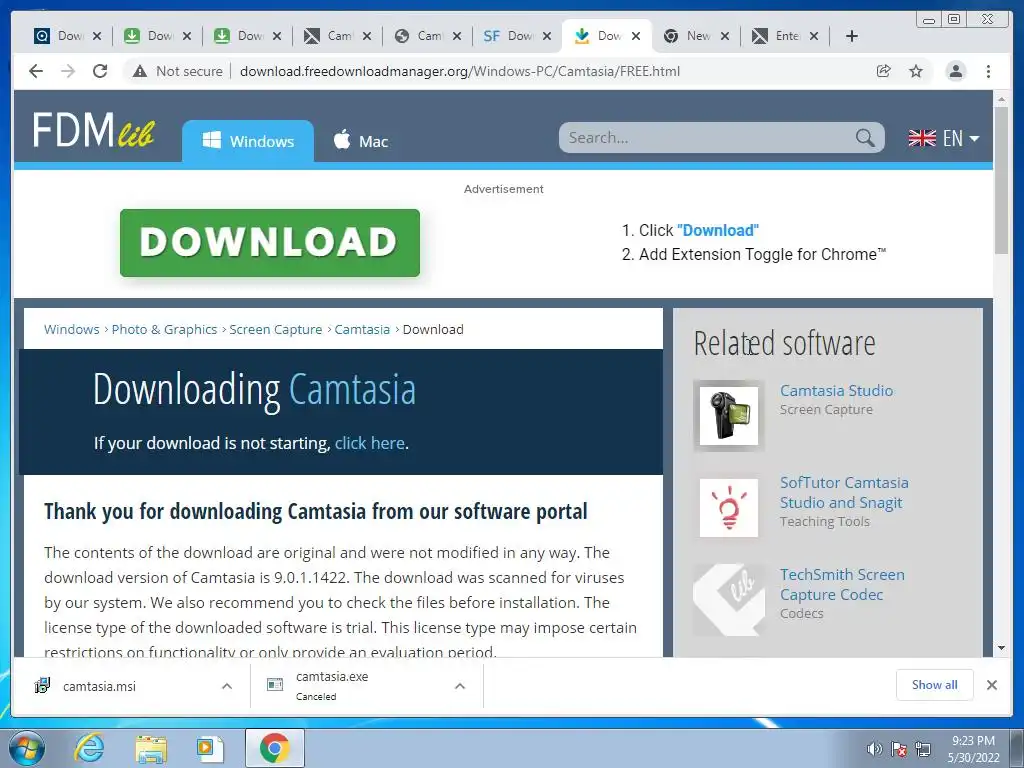Open Windows Explorer folder in taskbar
The image size is (1024, 768).
pyautogui.click(x=151, y=748)
